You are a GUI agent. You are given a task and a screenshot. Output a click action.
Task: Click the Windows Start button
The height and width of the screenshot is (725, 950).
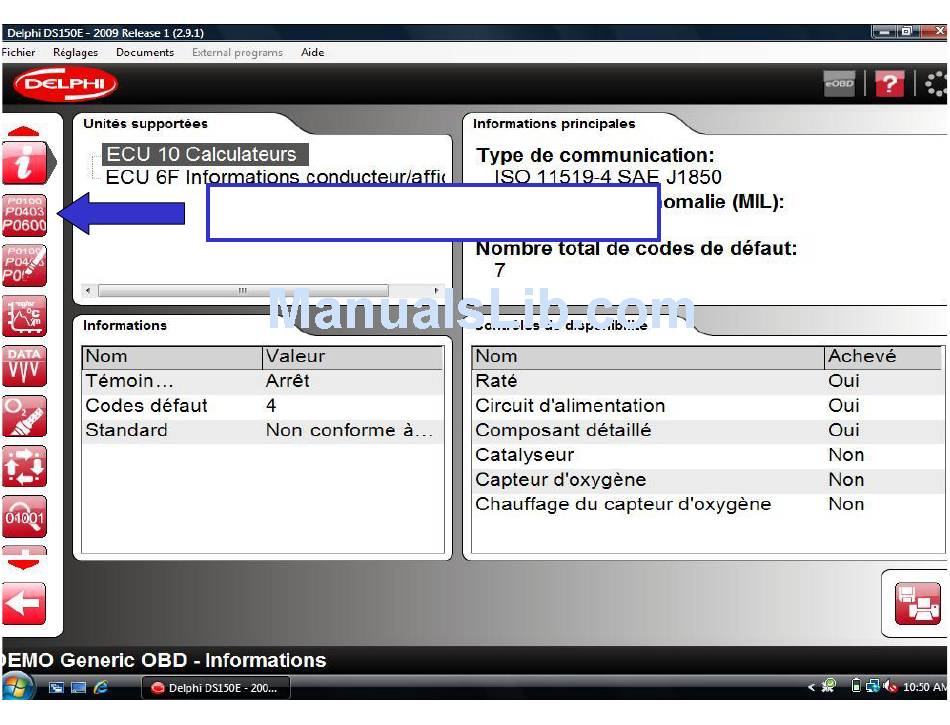tap(16, 687)
